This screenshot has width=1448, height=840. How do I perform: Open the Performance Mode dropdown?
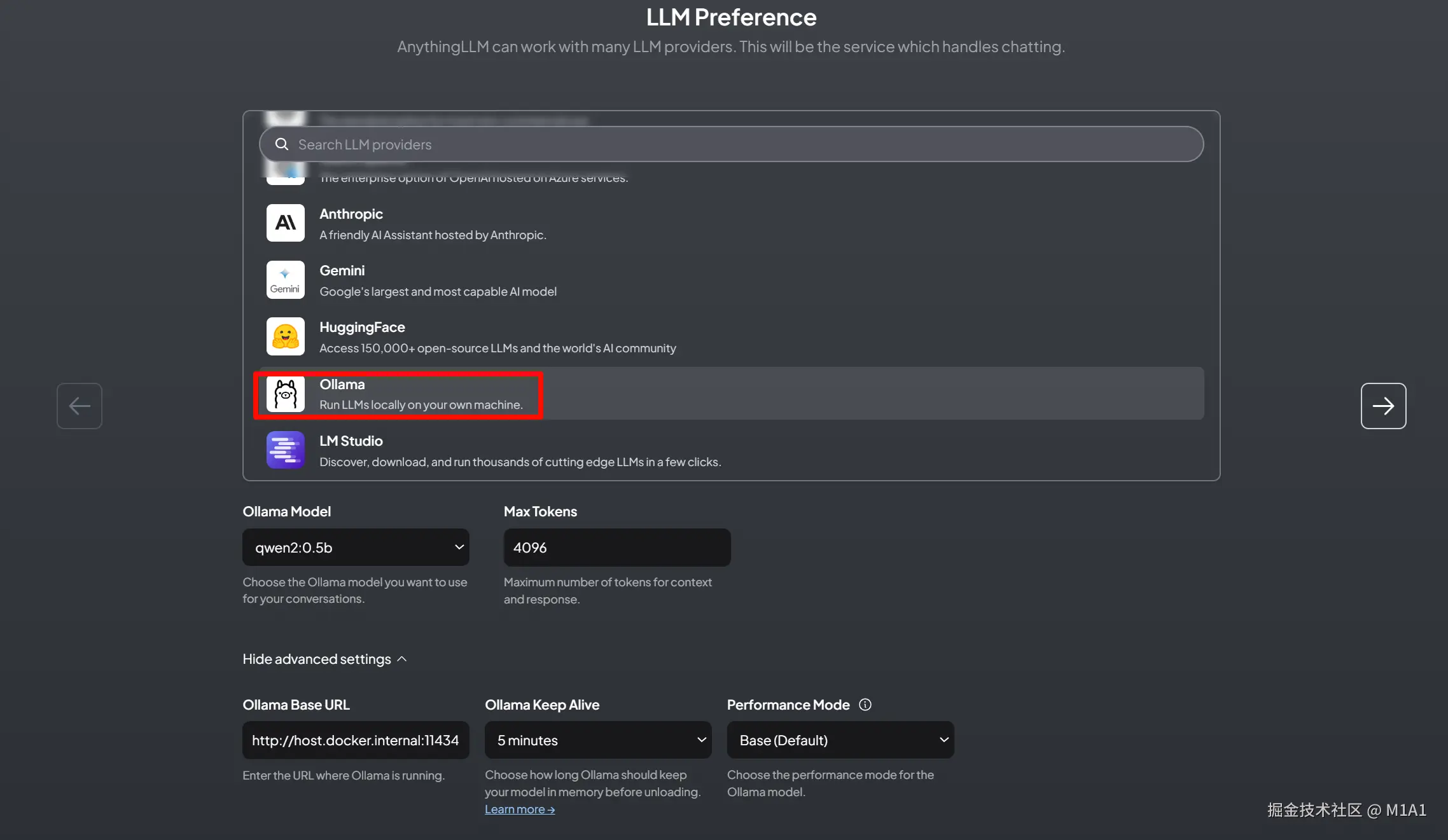[840, 740]
